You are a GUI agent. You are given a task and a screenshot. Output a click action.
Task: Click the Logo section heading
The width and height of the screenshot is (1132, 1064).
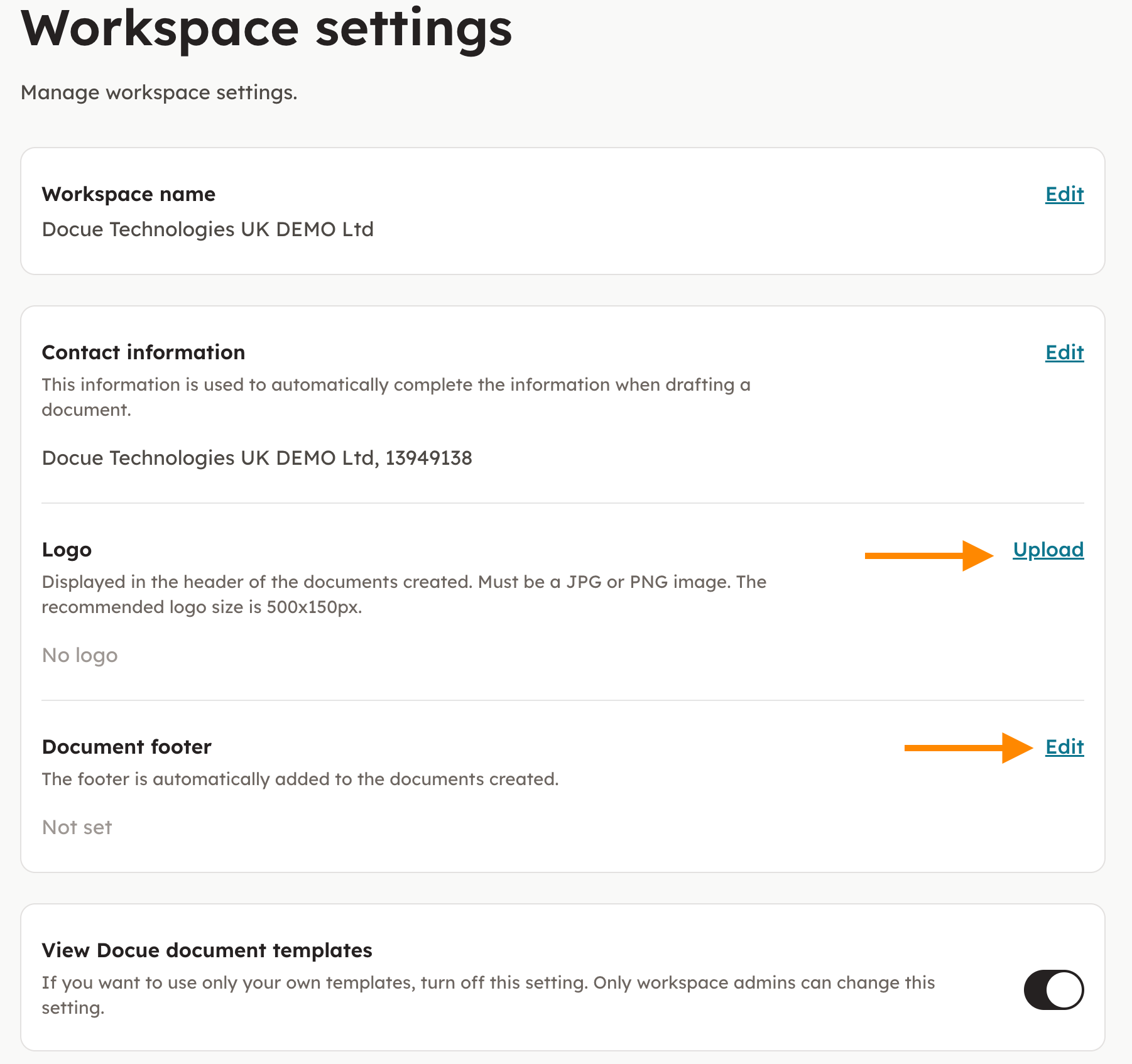[x=67, y=550]
